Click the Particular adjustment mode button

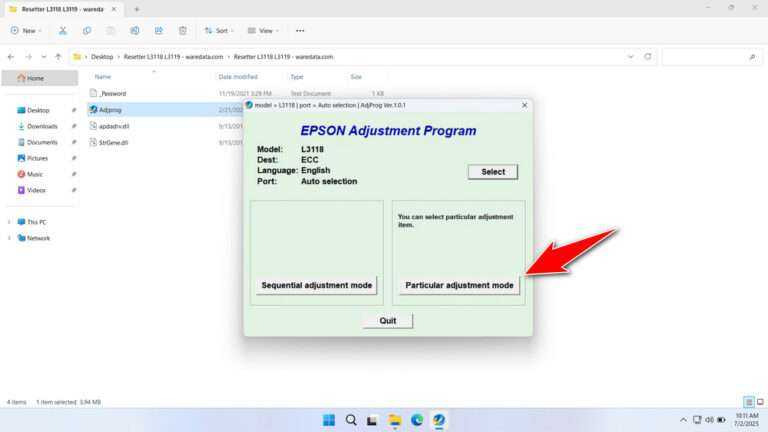click(x=459, y=285)
